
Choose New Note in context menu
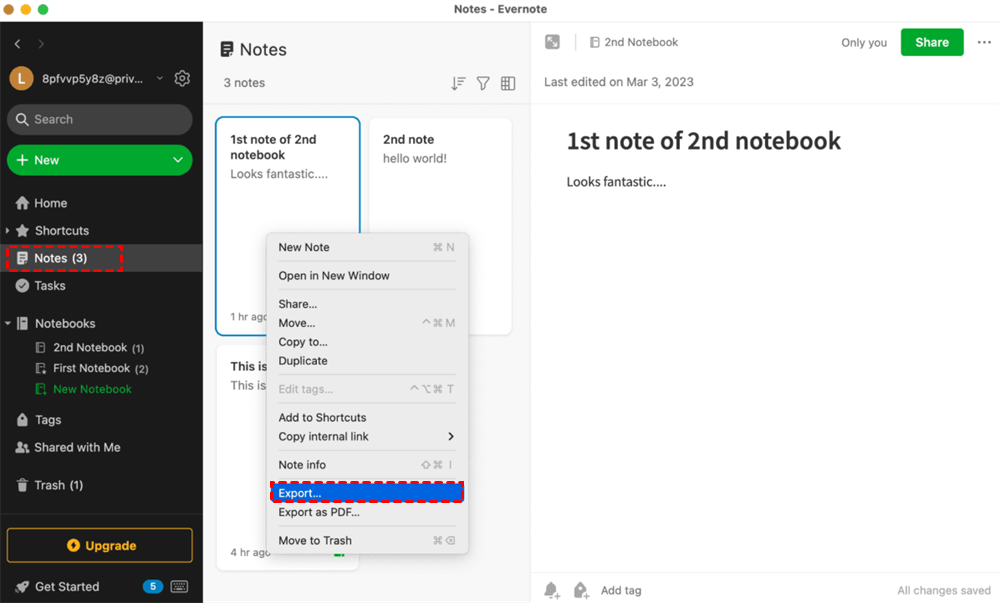[367, 247]
